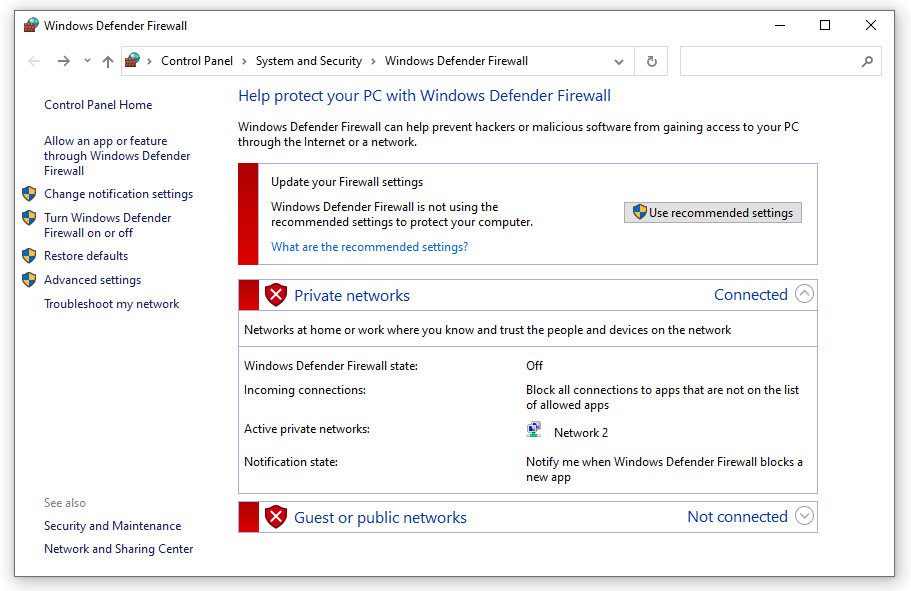Select the shield icon beside Restore defaults
Screen dimensions: 911x591
pos(28,255)
